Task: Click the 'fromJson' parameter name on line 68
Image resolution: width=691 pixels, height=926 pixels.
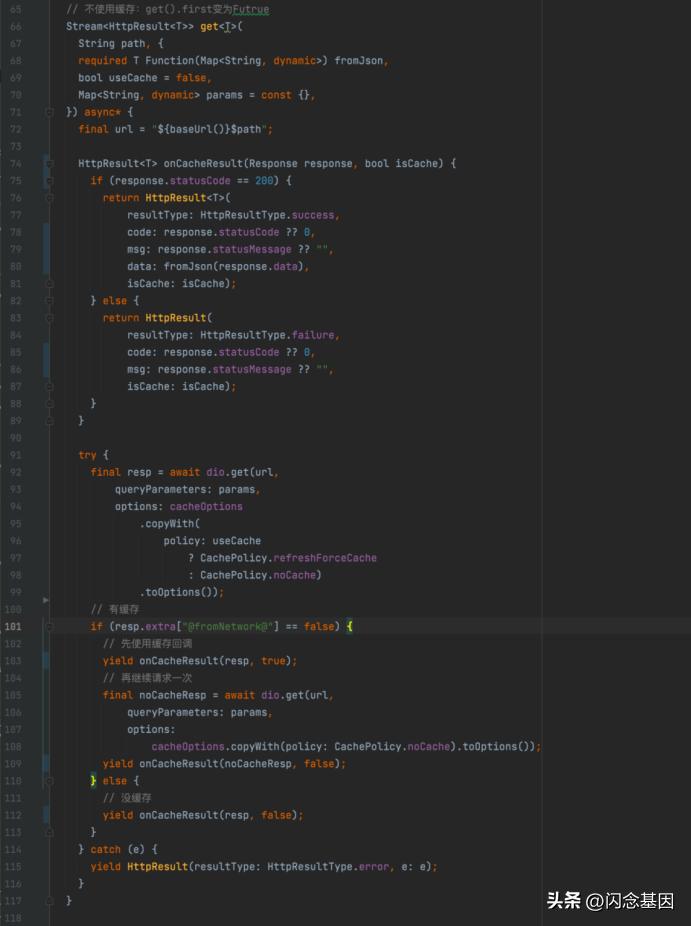Action: coord(358,61)
